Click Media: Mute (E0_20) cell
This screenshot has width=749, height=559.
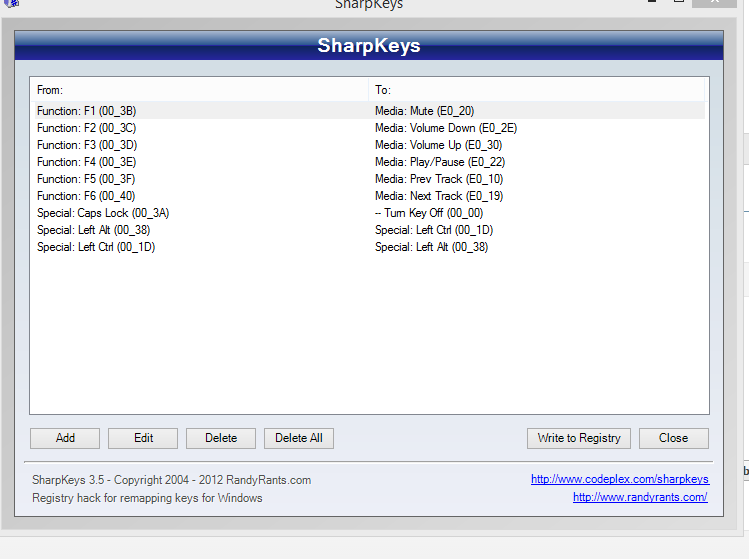click(x=424, y=111)
